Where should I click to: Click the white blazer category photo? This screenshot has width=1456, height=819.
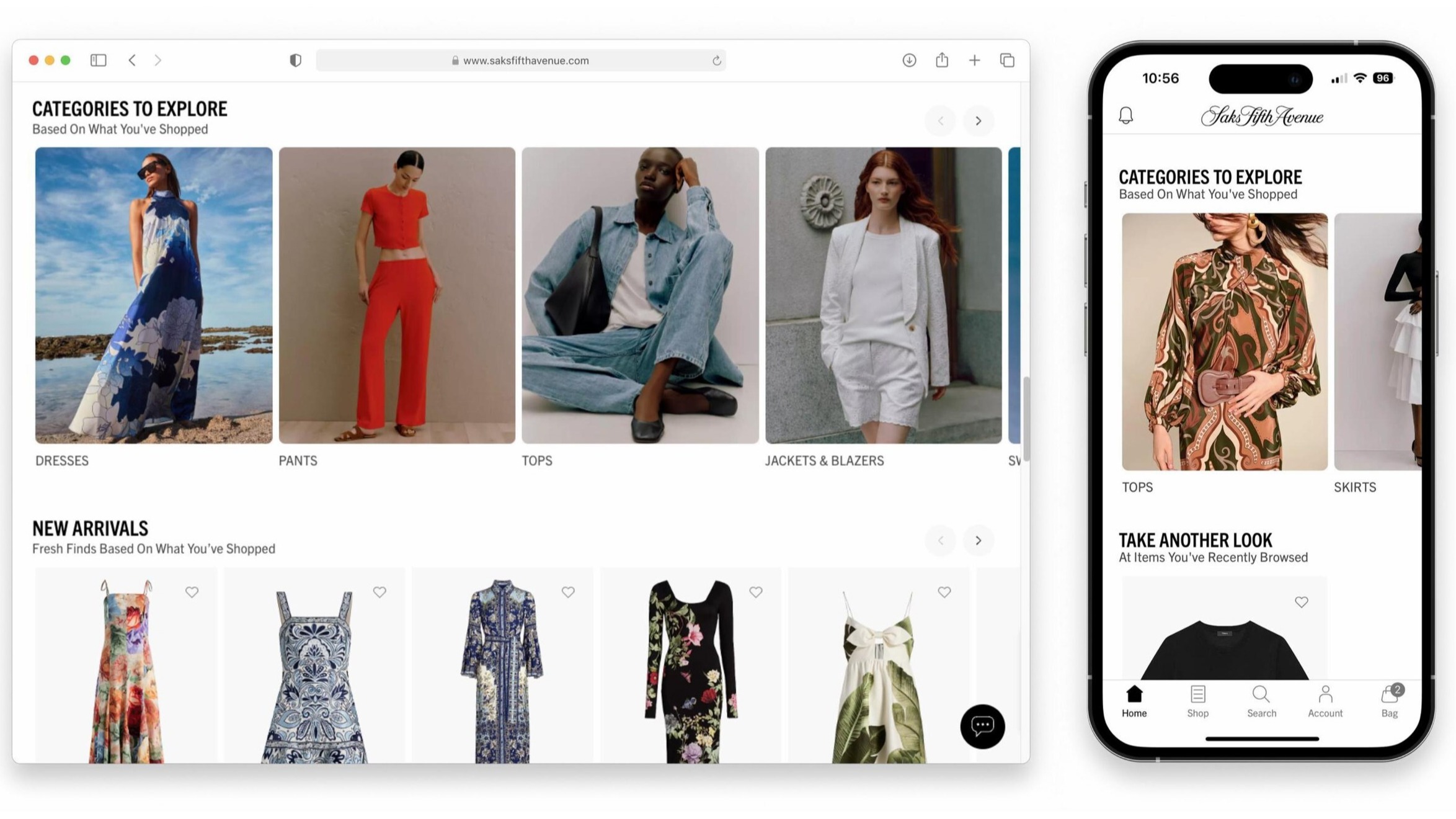(x=883, y=295)
